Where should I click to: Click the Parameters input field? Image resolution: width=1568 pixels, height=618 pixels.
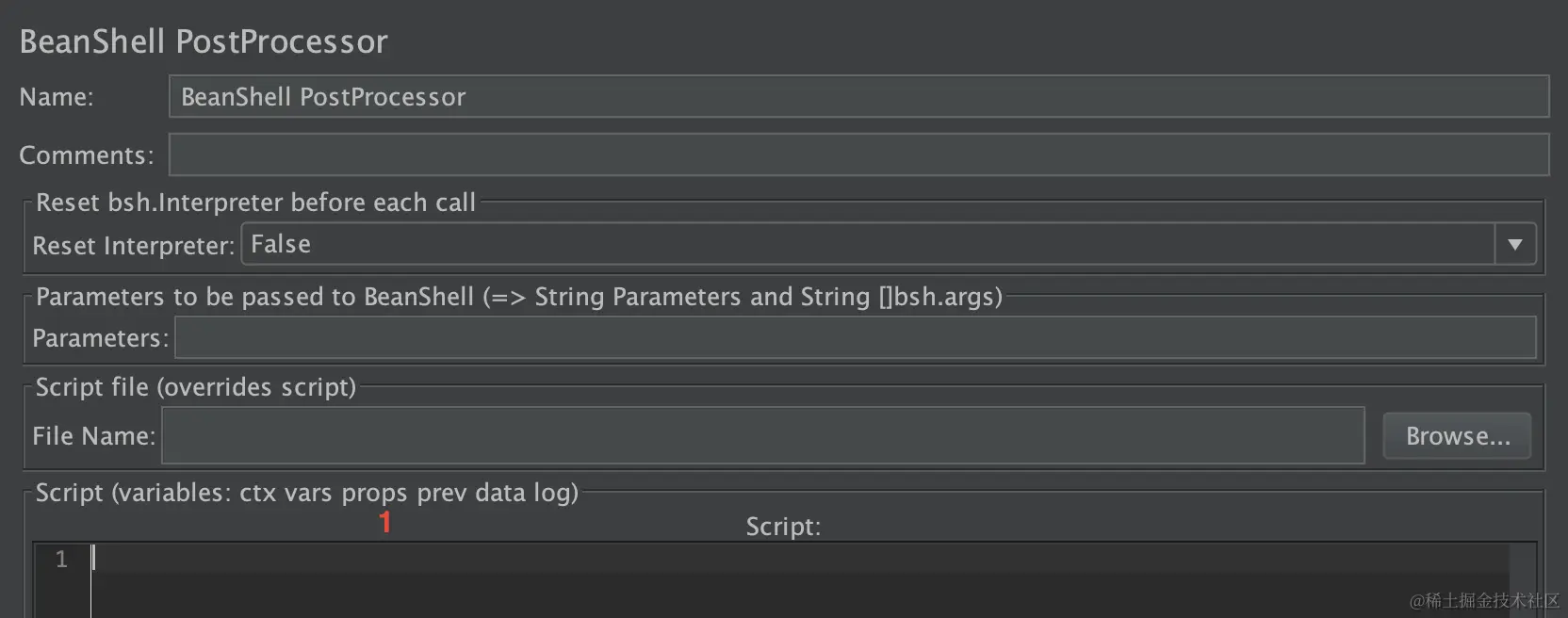tap(855, 338)
